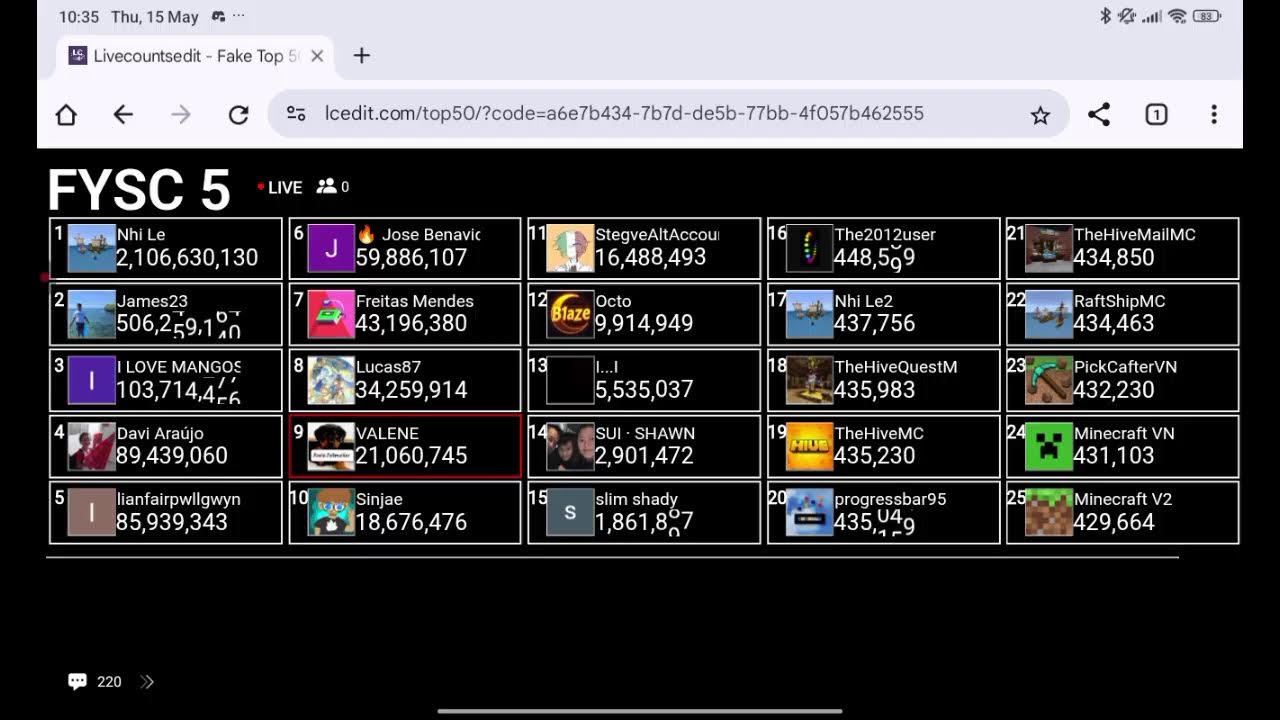Click the black avatar at rank 13
Image resolution: width=1280 pixels, height=720 pixels.
[x=570, y=381]
